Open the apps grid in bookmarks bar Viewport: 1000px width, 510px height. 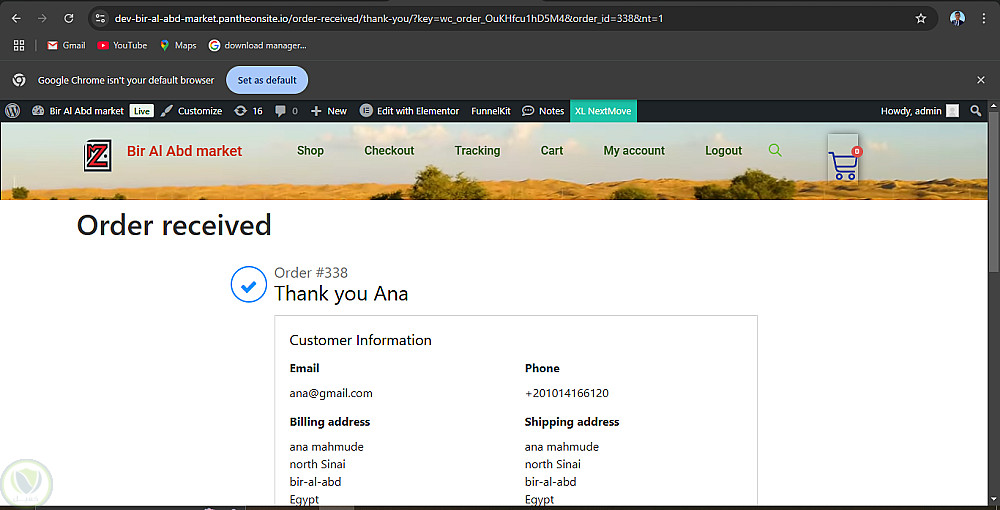coord(18,45)
